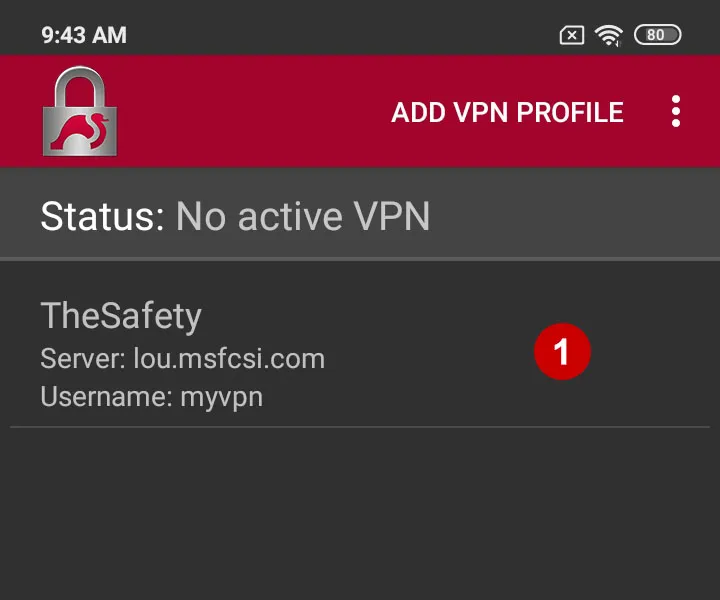Tap the battery indicator showing 80
The image size is (720, 600).
click(658, 35)
